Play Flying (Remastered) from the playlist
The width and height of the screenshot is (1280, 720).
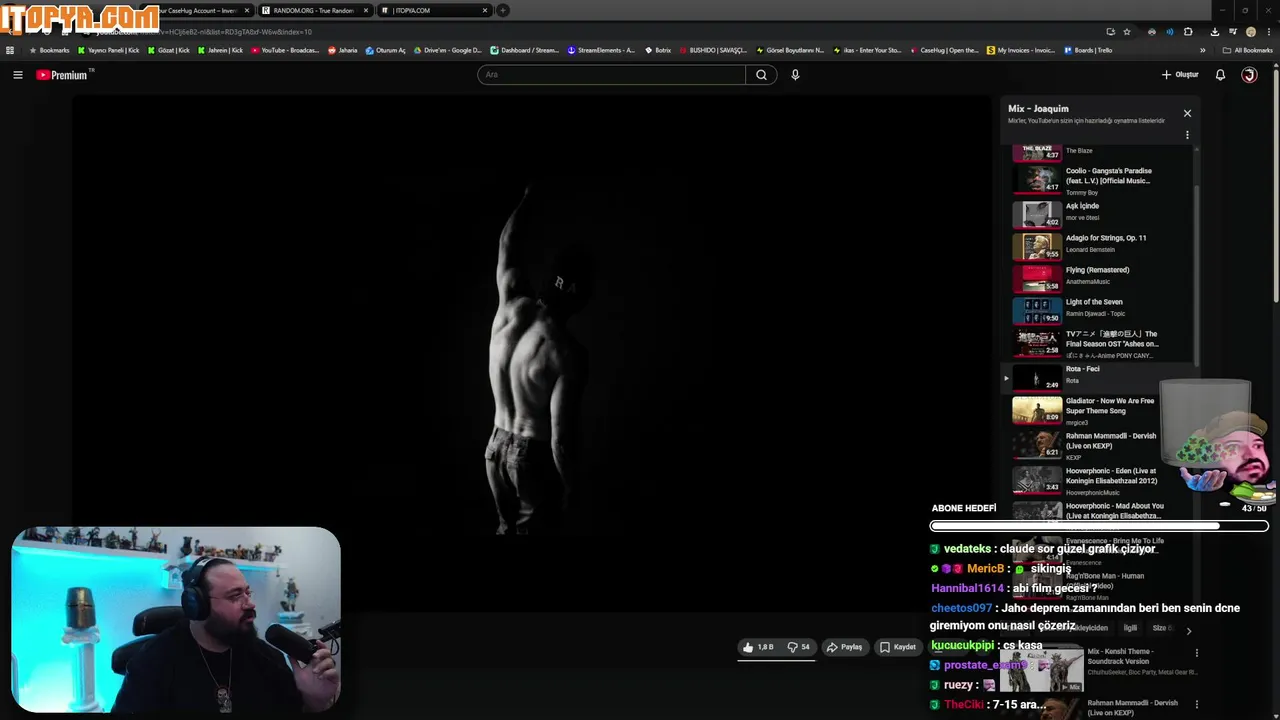(x=1102, y=277)
